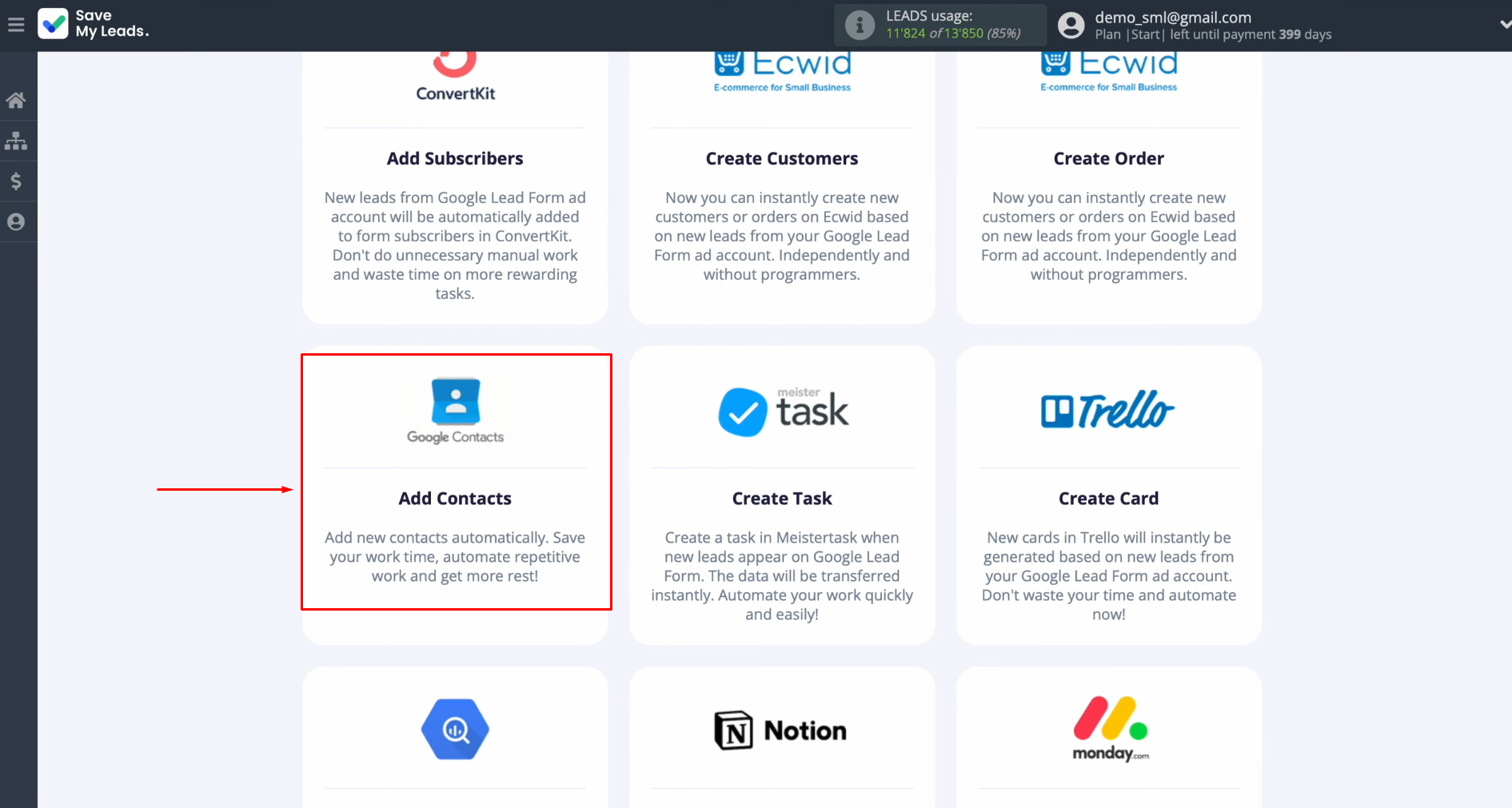Click Create Card description about Trello cards

pos(1109,576)
